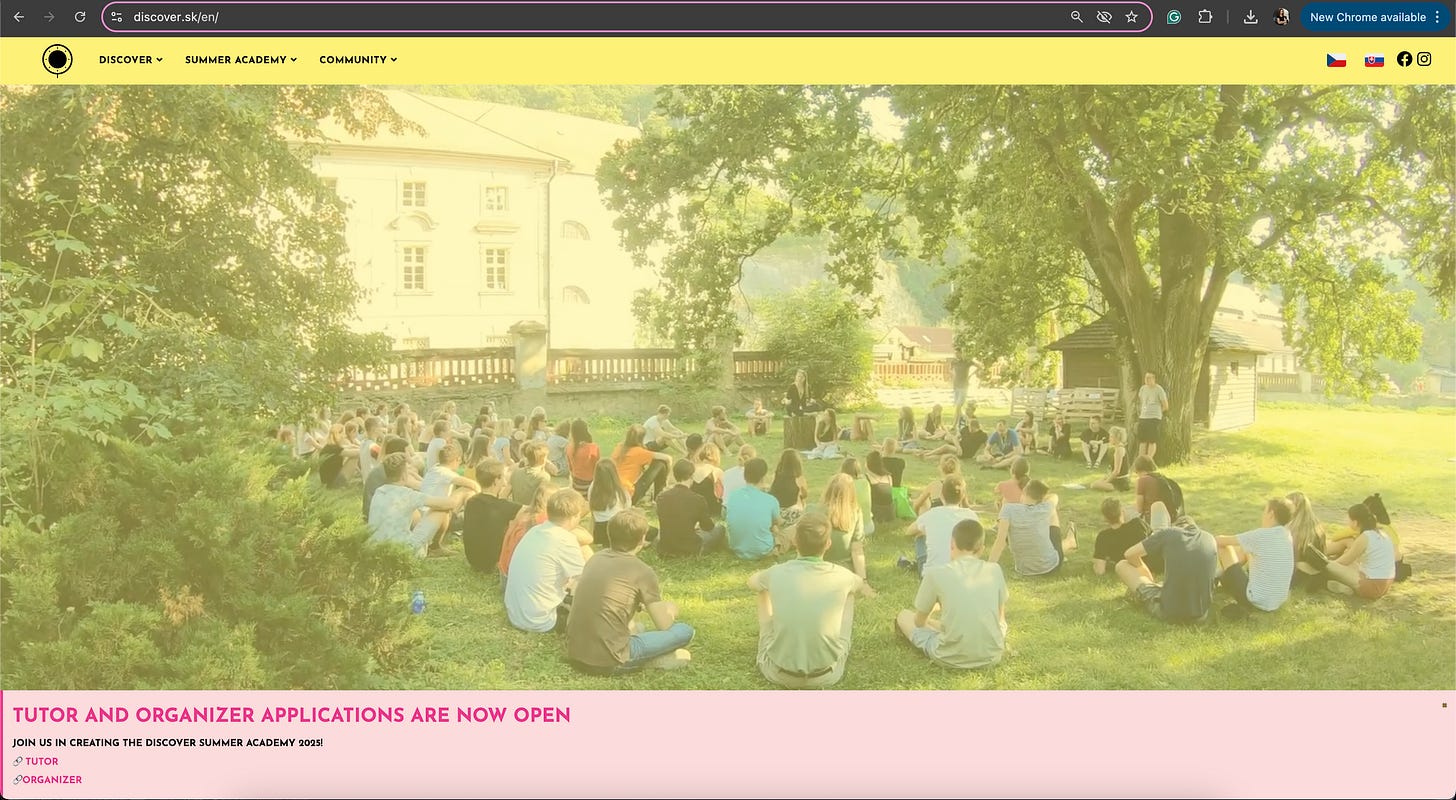
Task: Click the hero photo of students on grass
Action: [728, 387]
